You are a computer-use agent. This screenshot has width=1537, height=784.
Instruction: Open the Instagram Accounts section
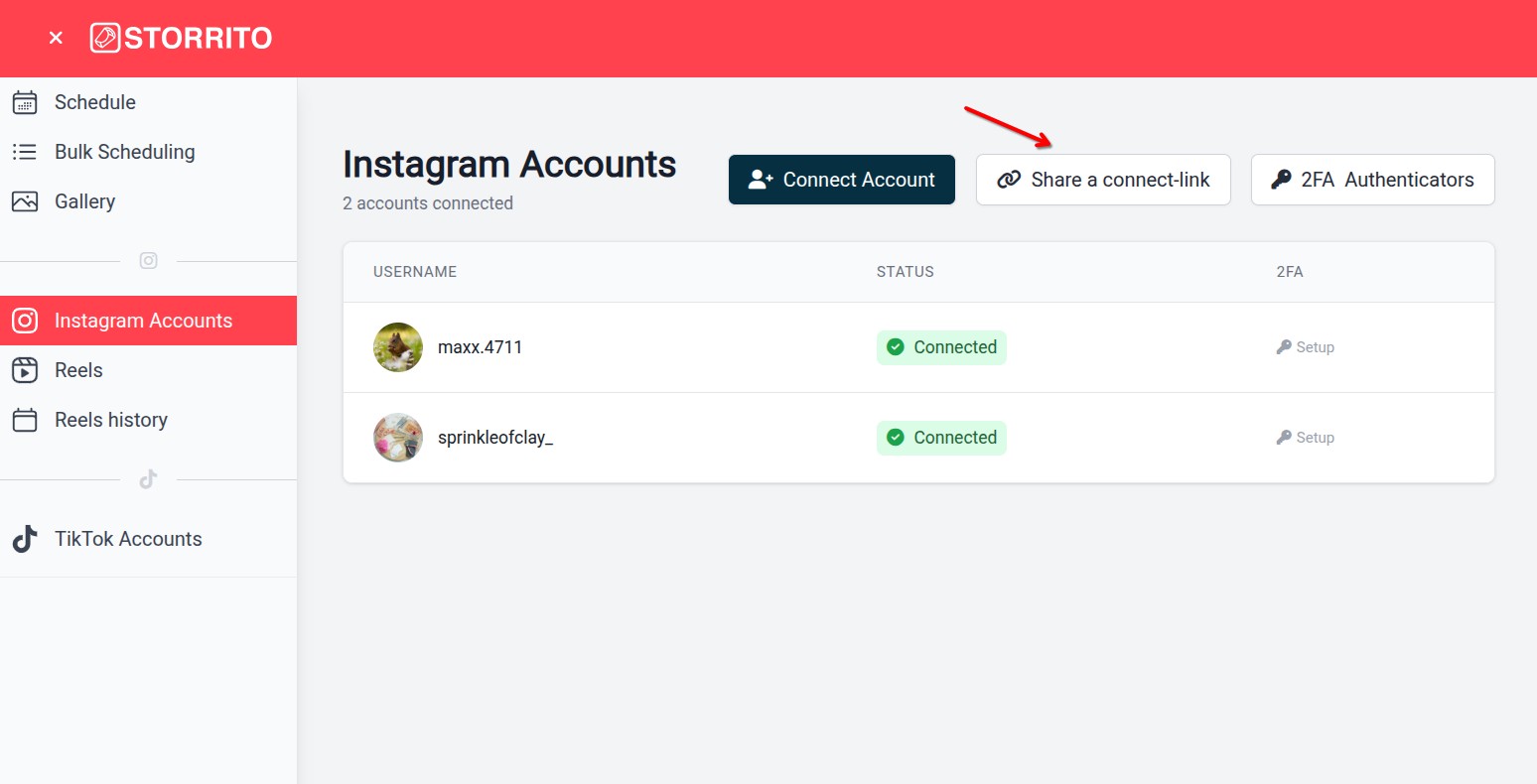coord(143,321)
